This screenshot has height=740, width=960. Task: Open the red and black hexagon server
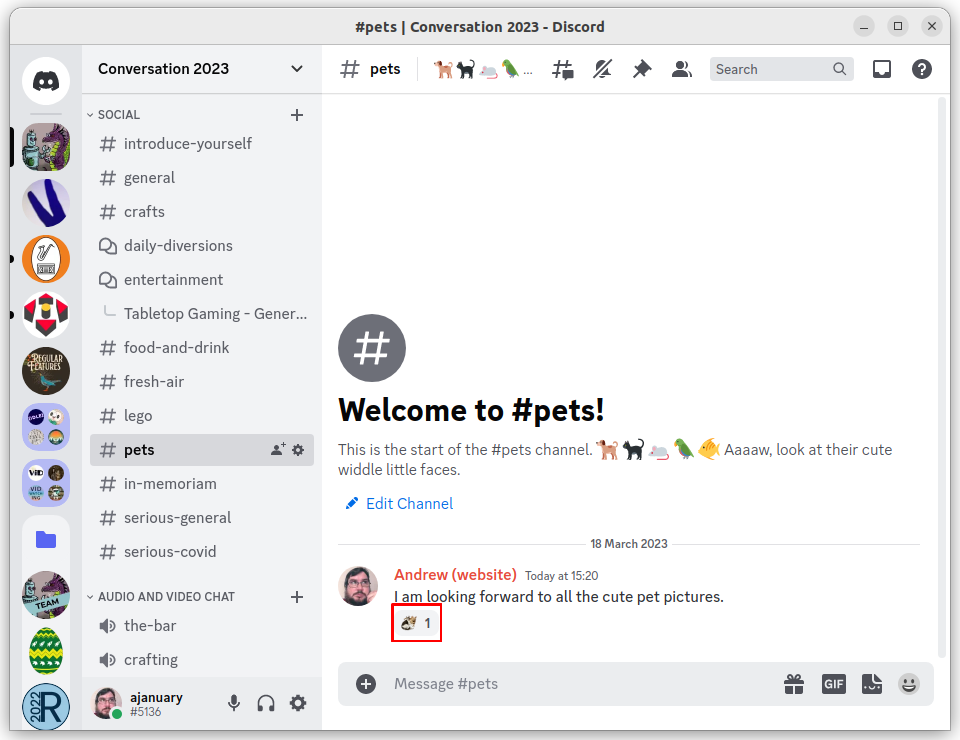tap(46, 315)
